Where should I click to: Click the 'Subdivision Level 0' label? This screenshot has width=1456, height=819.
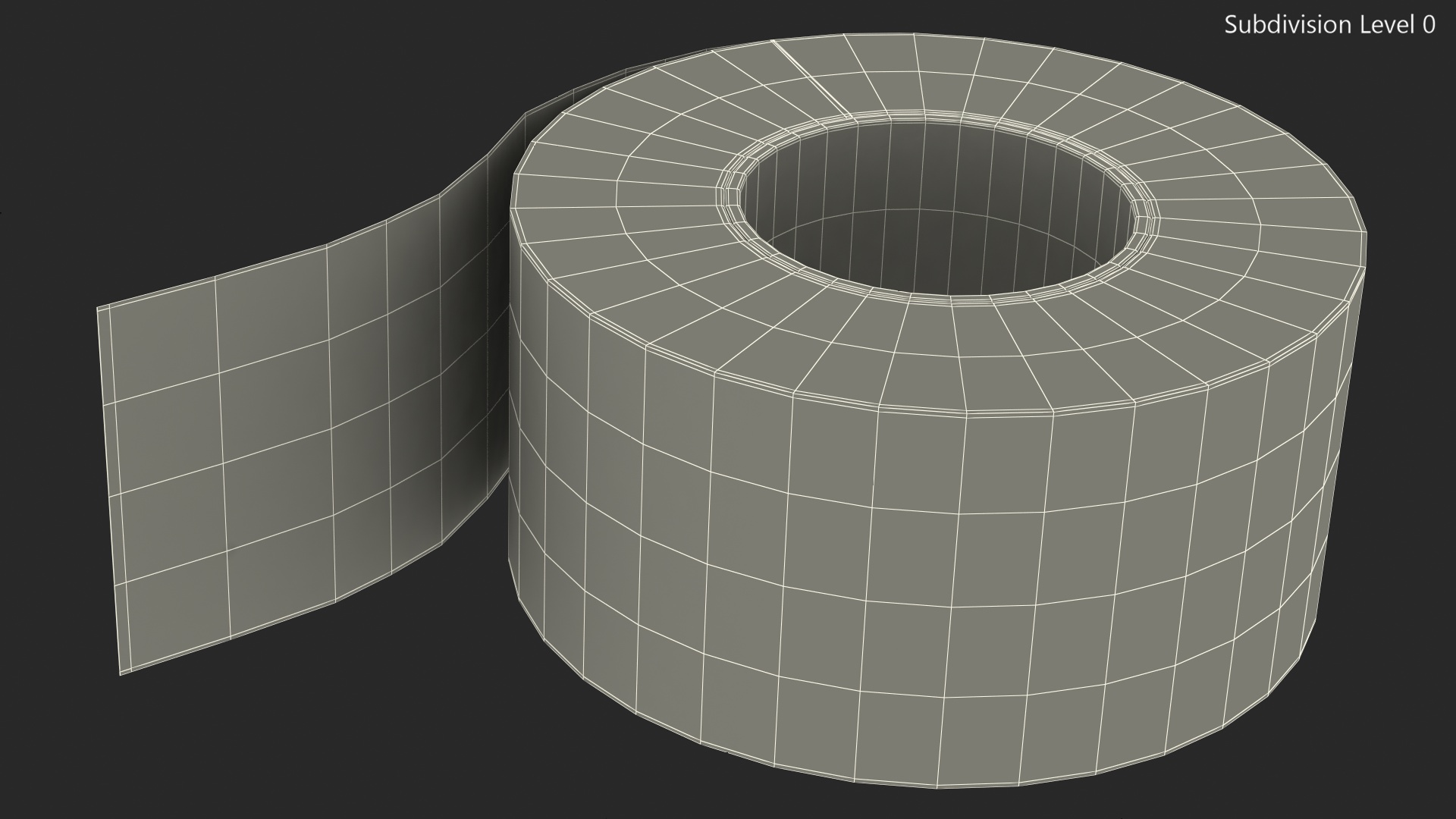click(1329, 25)
